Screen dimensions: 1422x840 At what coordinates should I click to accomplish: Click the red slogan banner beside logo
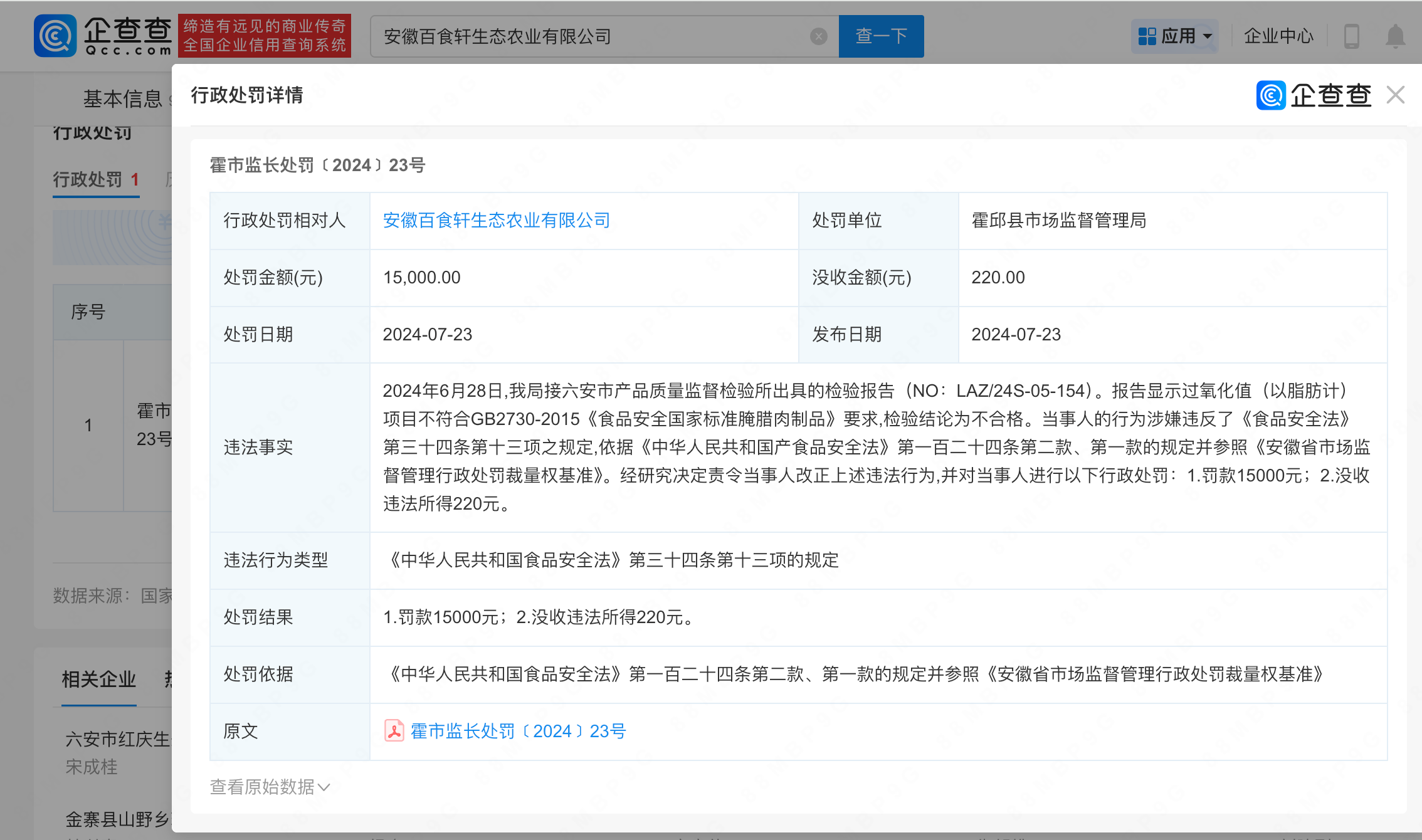(264, 36)
